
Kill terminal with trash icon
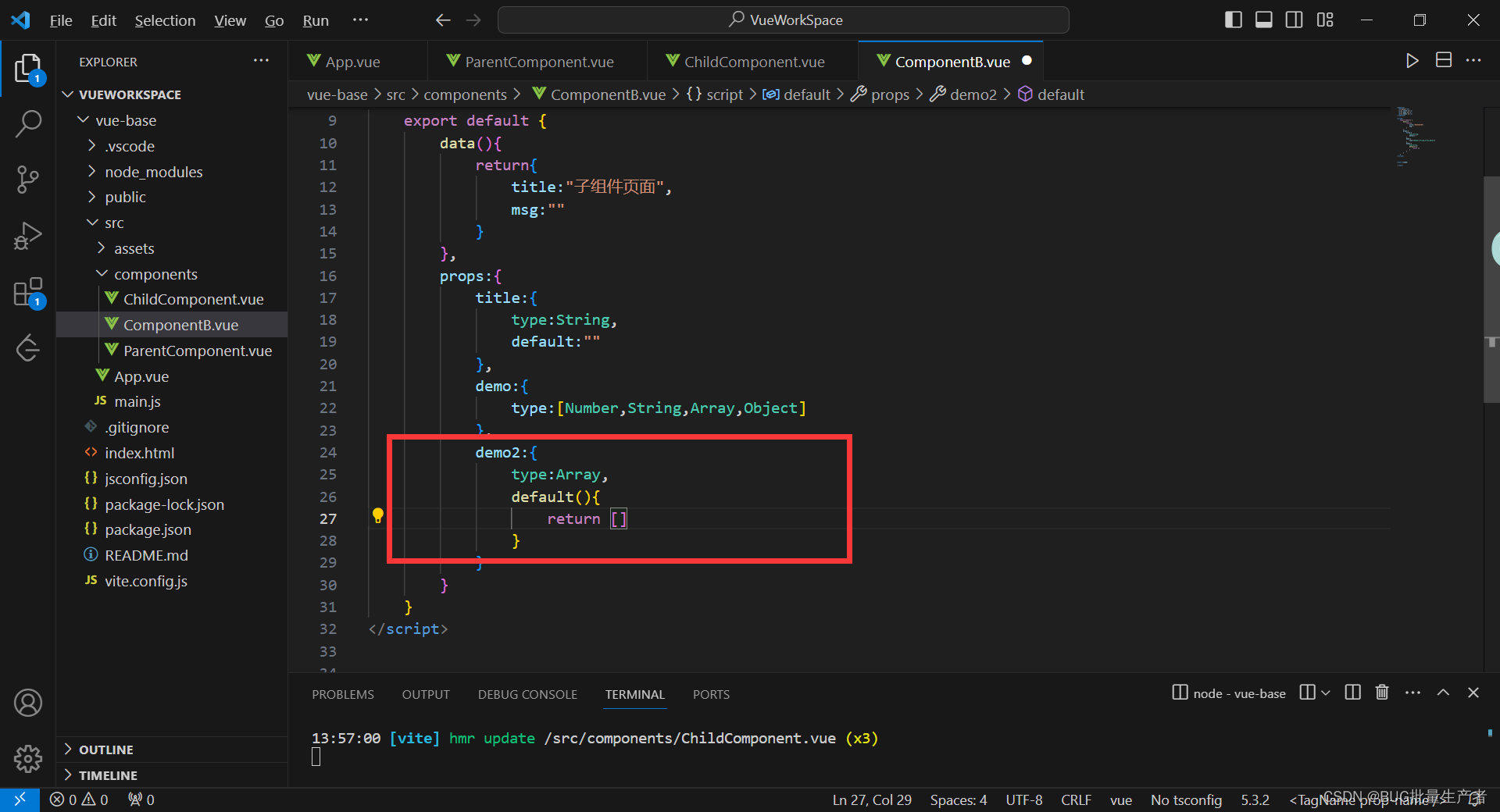[1382, 693]
